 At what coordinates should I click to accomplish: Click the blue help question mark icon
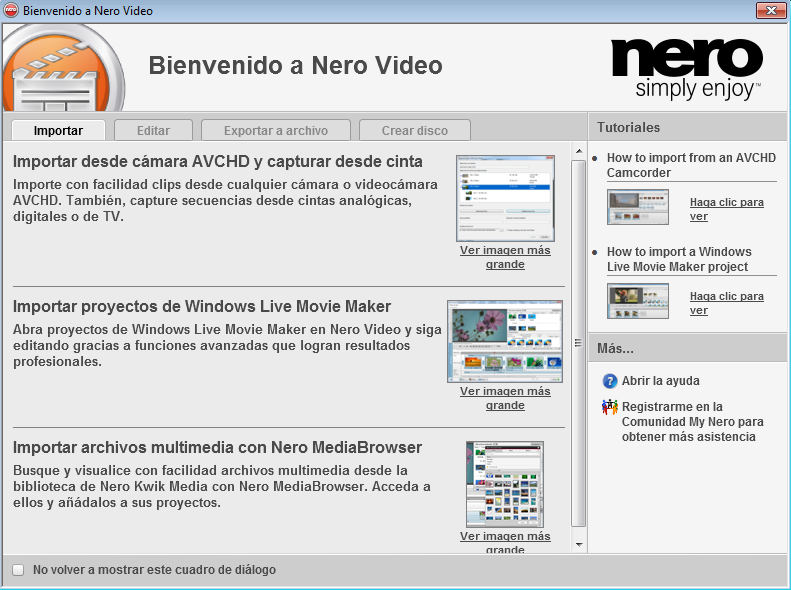[610, 381]
